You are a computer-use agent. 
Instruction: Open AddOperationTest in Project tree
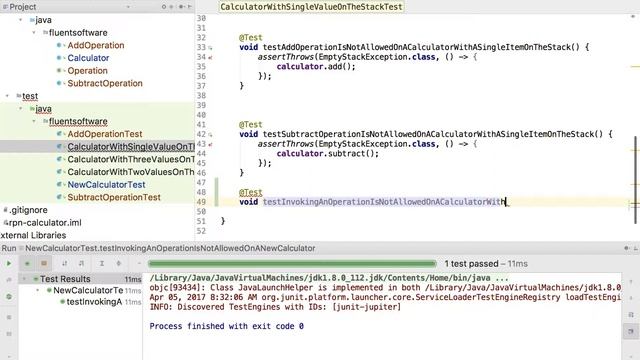[x=104, y=134]
